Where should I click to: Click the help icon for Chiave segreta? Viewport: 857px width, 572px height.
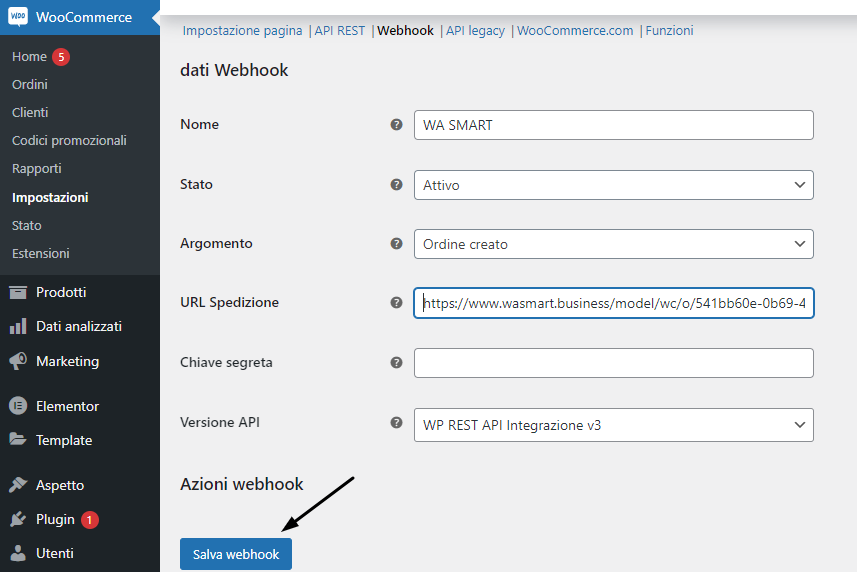[x=396, y=363]
